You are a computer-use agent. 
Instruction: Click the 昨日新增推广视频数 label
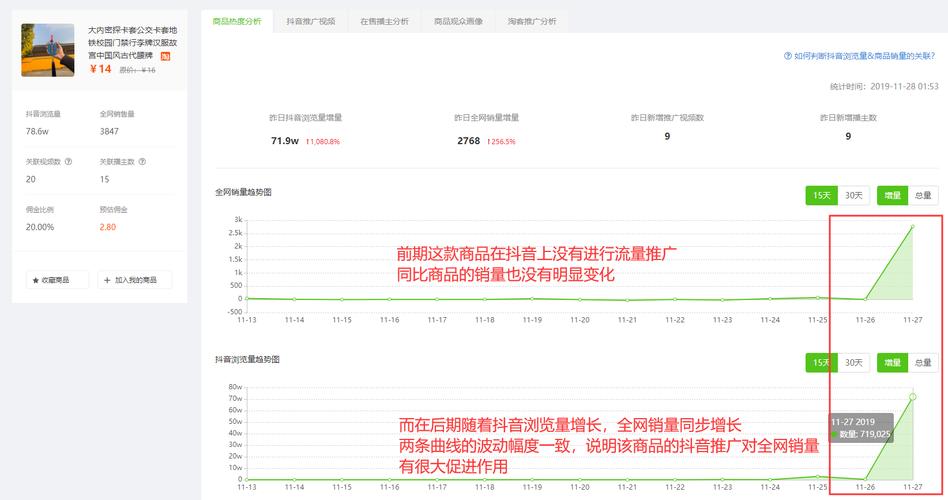point(667,118)
